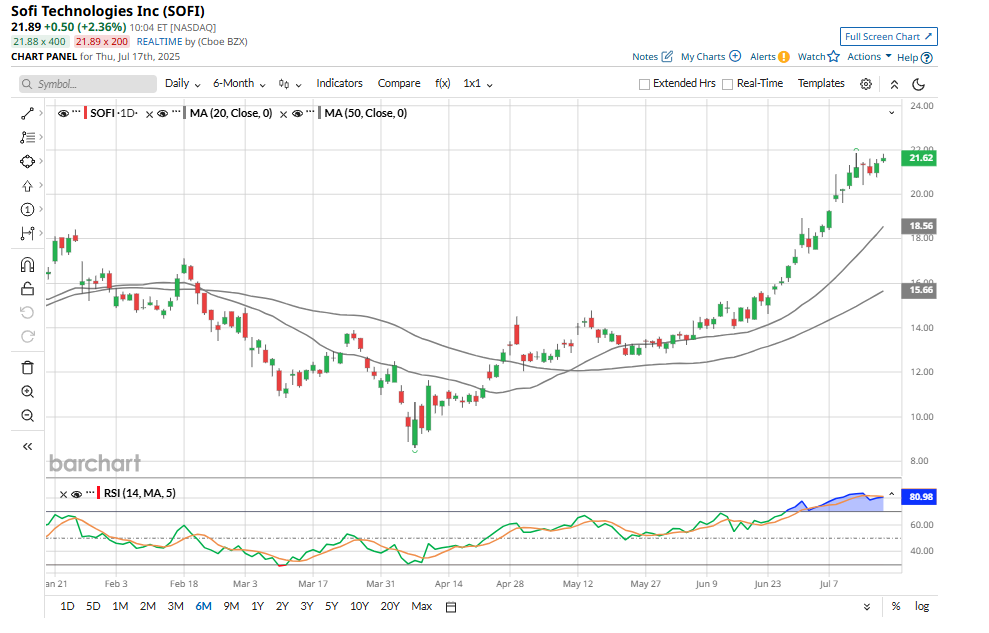Redo the chart drawing action

[x=27, y=336]
